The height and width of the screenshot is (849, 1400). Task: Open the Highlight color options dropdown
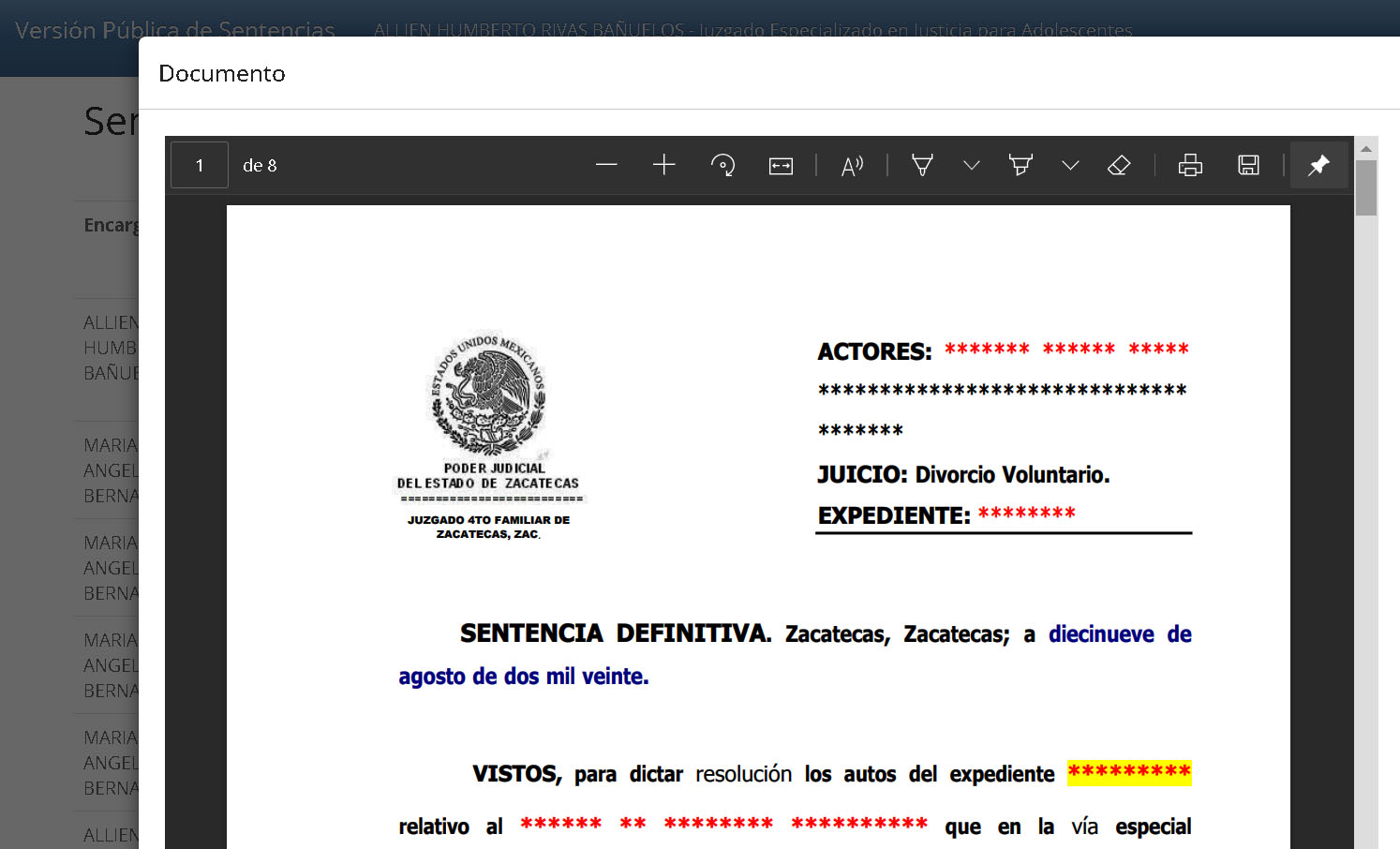(1070, 166)
